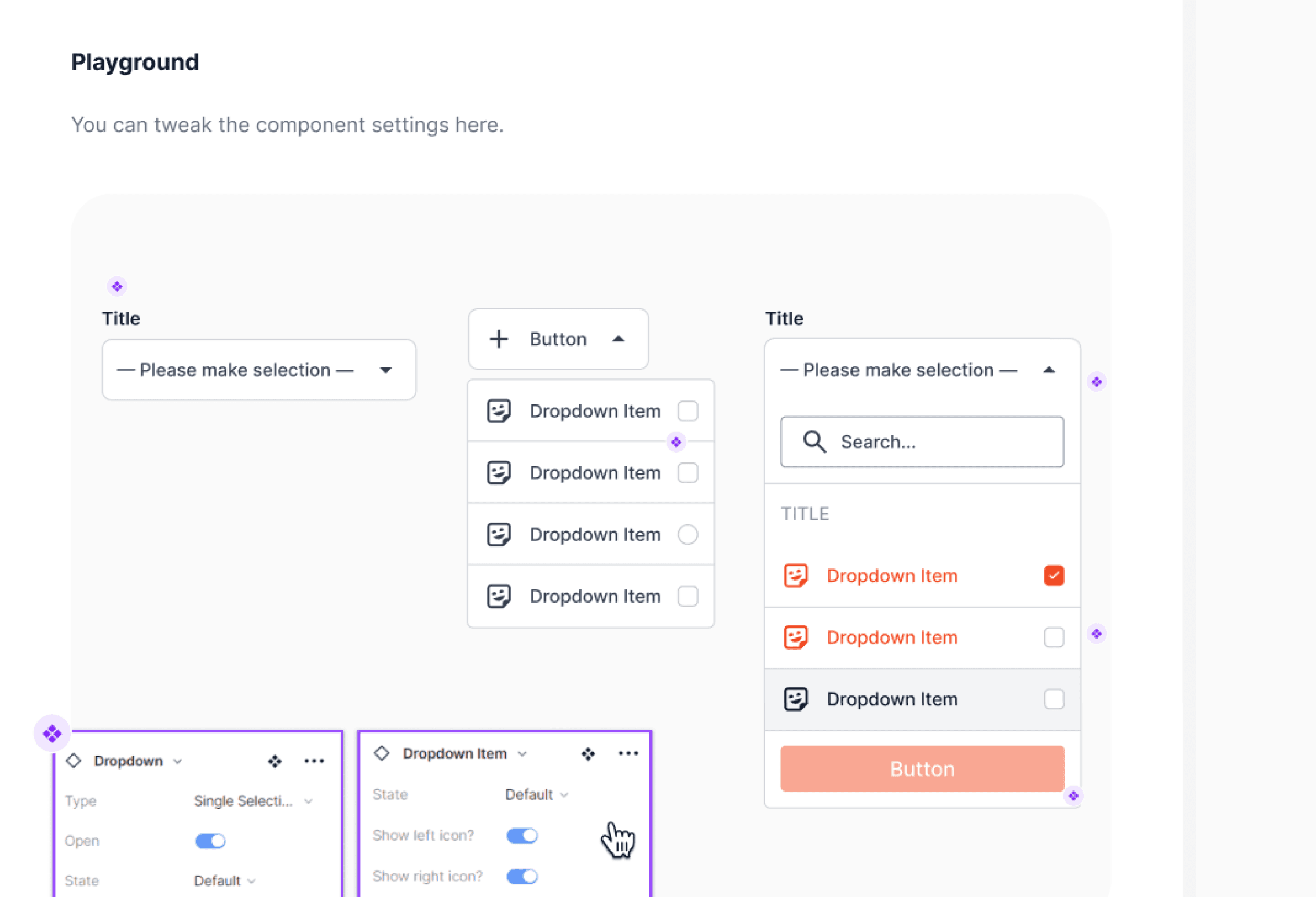Open three-dots menu in Dropdown Item panel
This screenshot has width=1316, height=897.
click(628, 753)
